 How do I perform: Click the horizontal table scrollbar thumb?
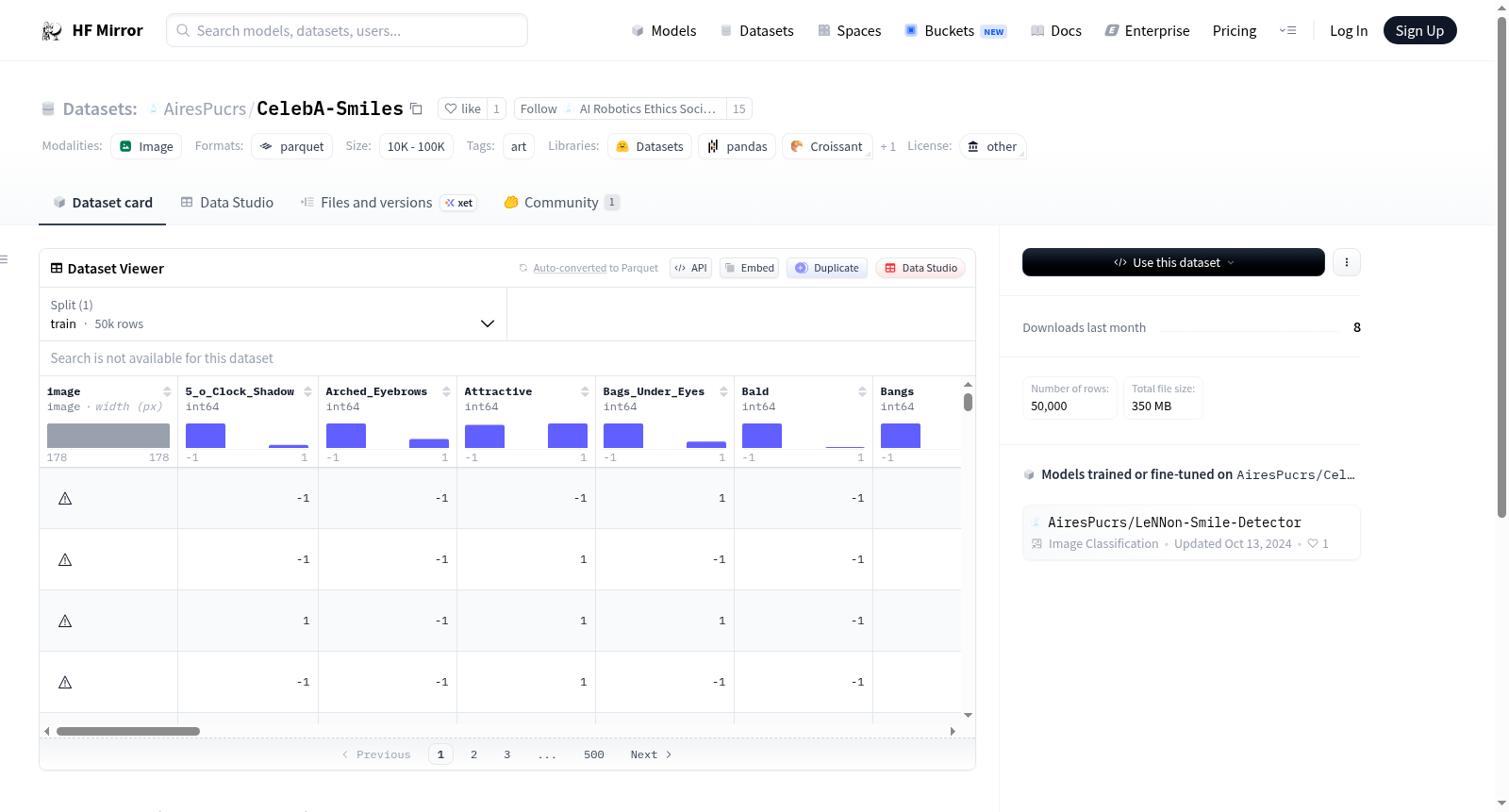128,731
